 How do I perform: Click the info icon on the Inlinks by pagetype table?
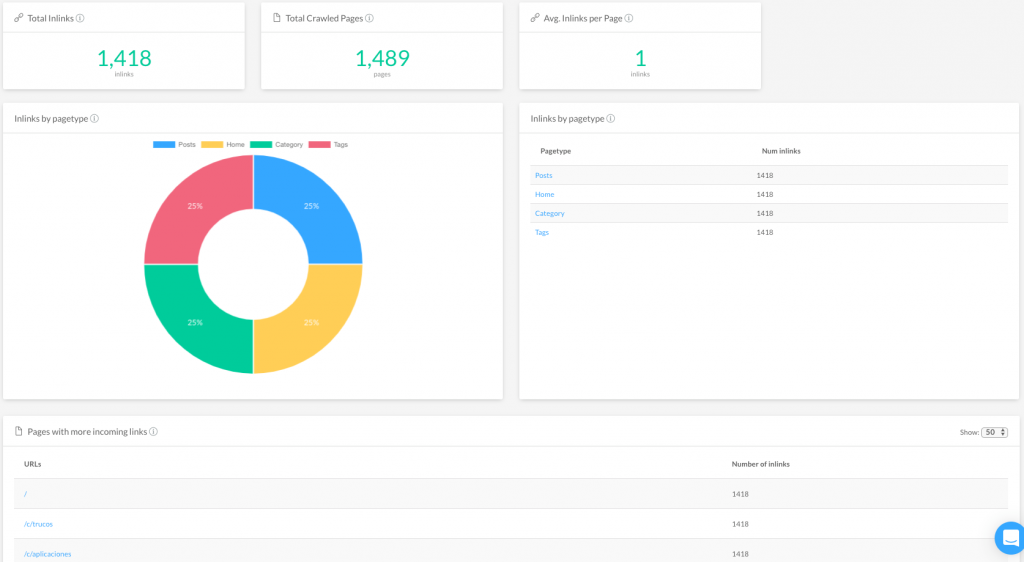(611, 119)
